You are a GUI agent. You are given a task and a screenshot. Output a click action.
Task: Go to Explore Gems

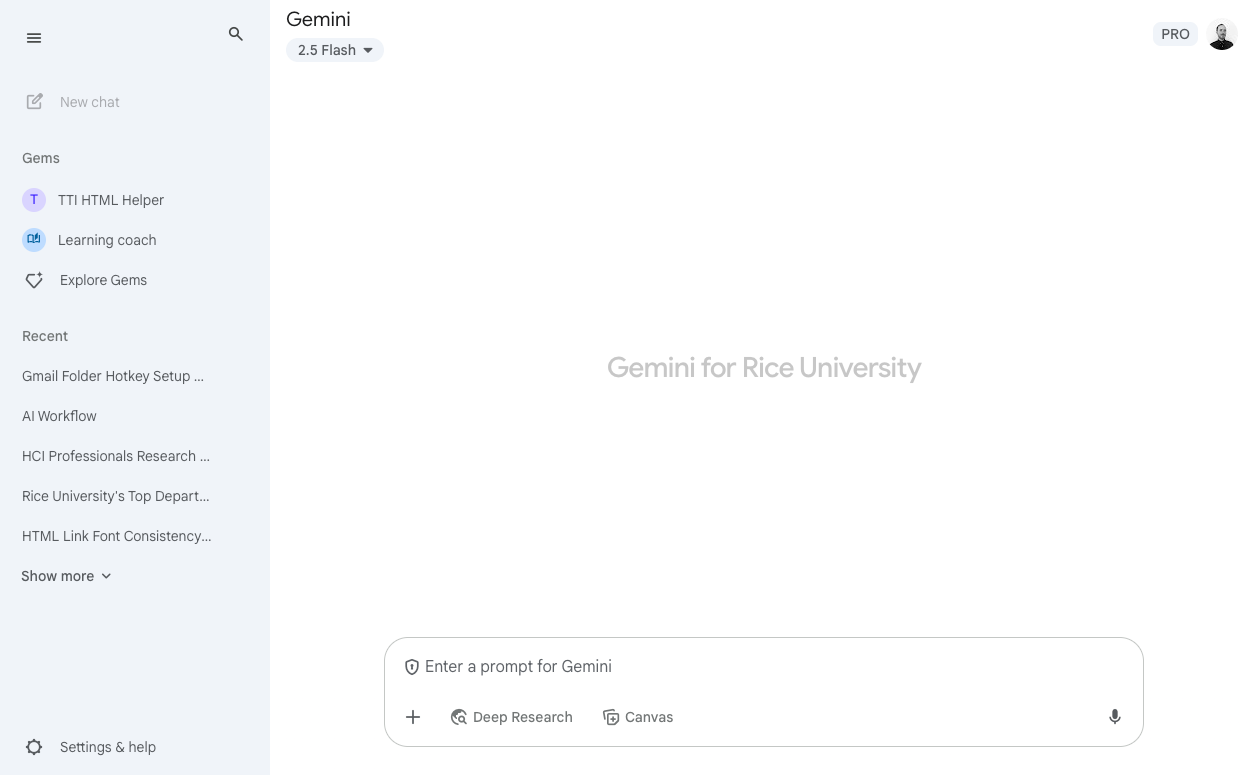click(x=103, y=280)
